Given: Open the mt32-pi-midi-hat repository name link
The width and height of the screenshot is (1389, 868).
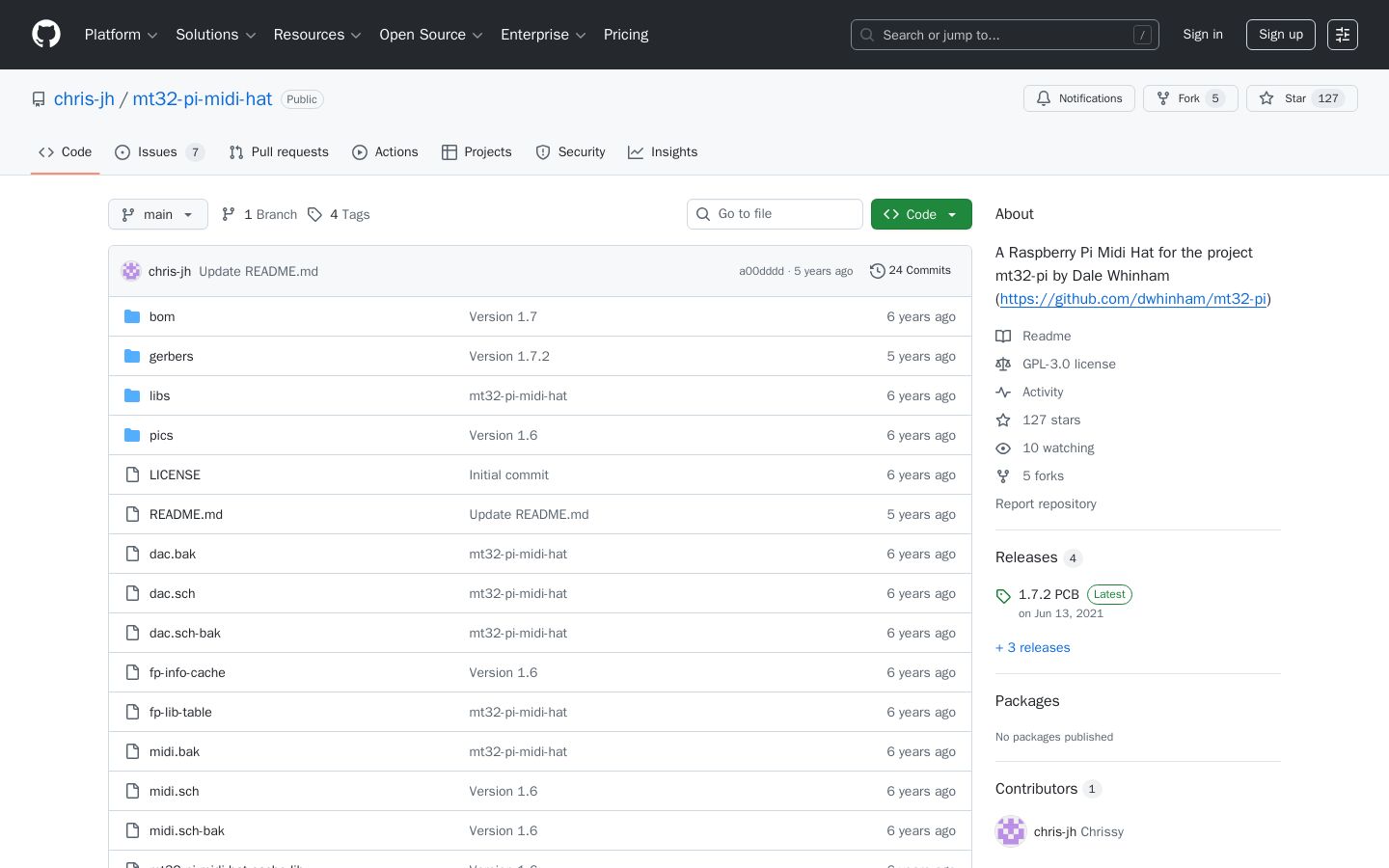Looking at the screenshot, I should [203, 99].
